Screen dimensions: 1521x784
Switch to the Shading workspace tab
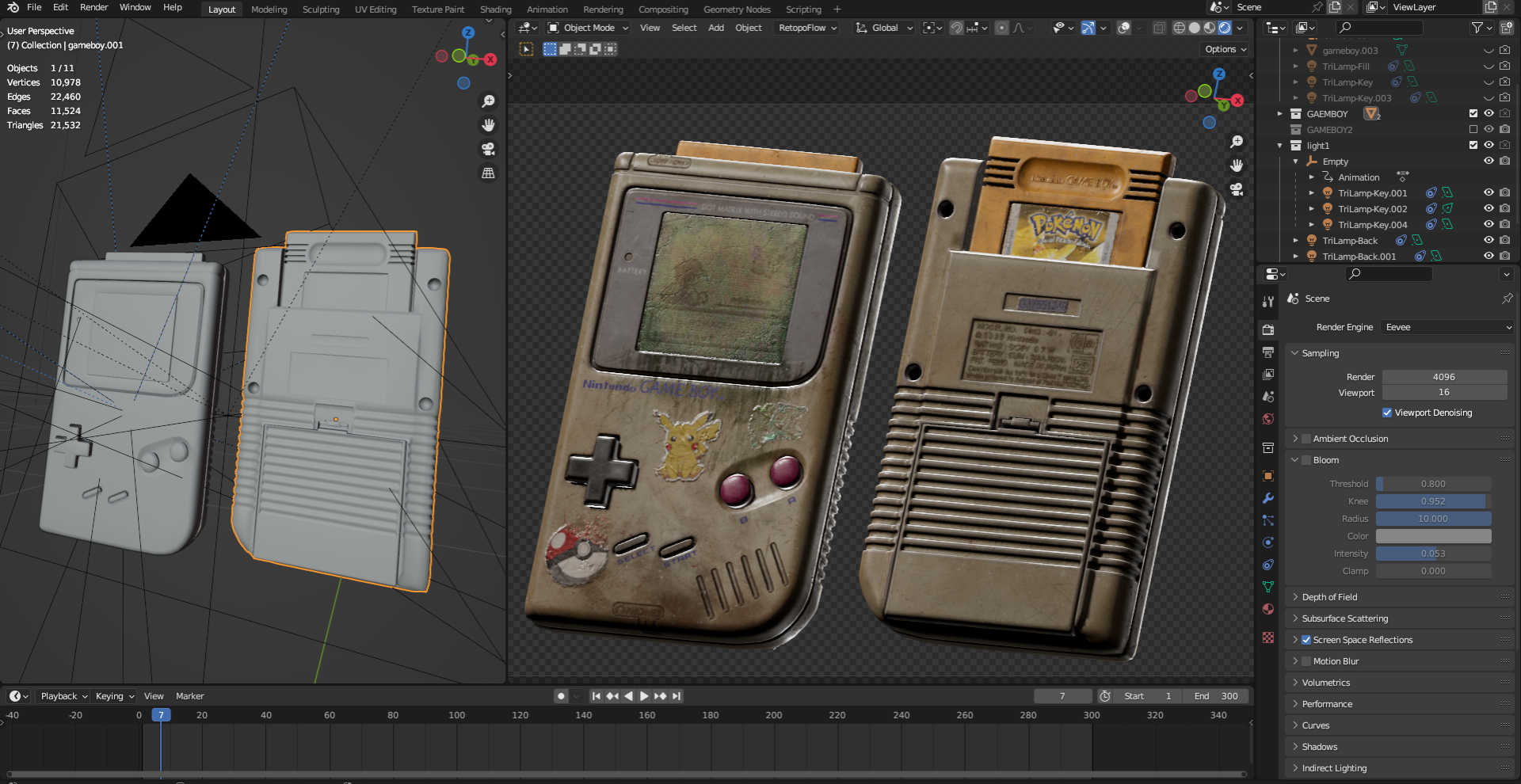pyautogui.click(x=495, y=10)
